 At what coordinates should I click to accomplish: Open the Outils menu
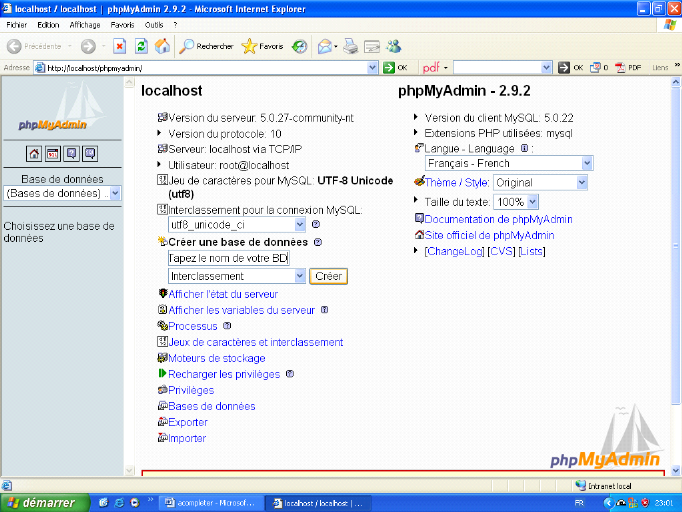tap(154, 25)
